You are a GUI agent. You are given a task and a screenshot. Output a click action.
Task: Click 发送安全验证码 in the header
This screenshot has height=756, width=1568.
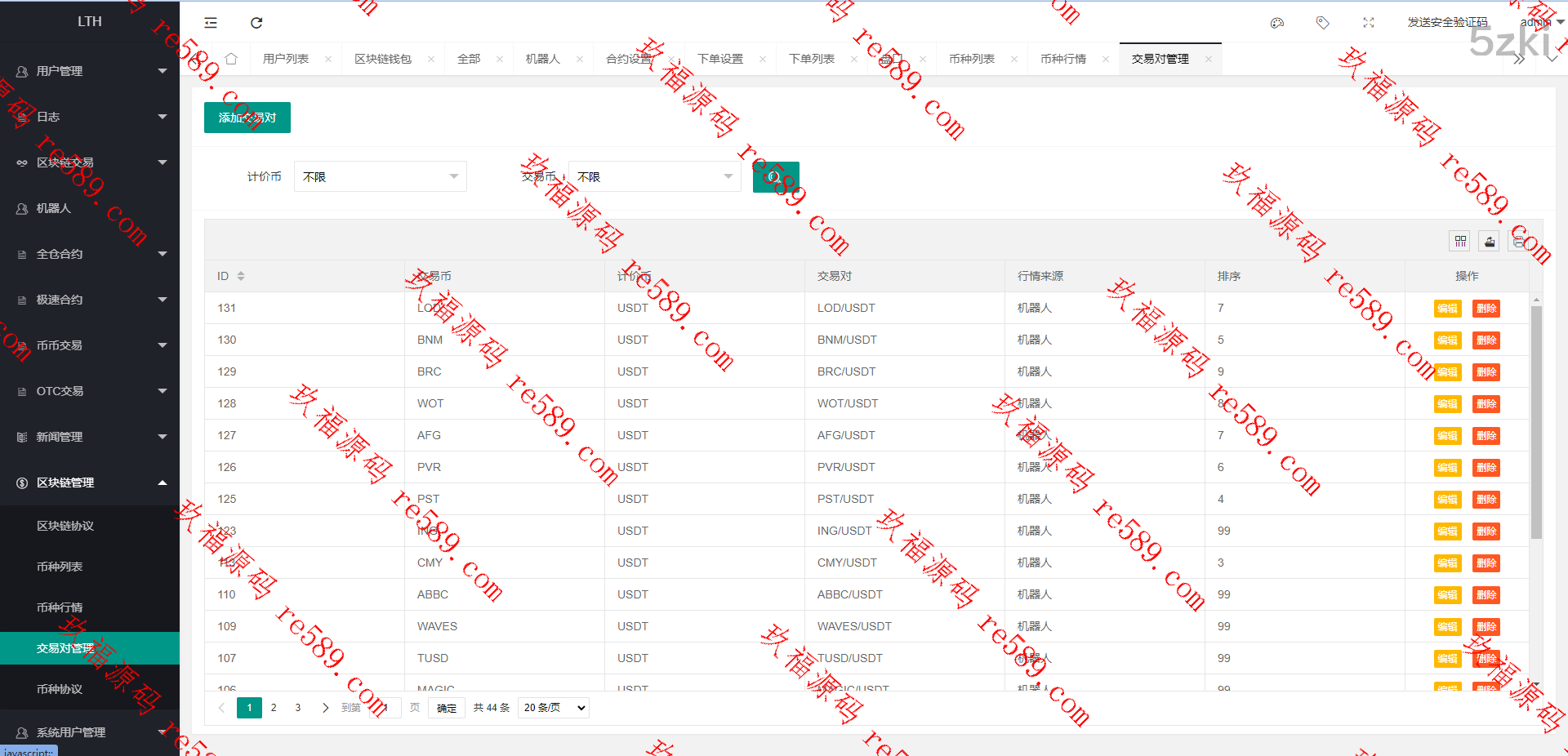tap(1447, 23)
